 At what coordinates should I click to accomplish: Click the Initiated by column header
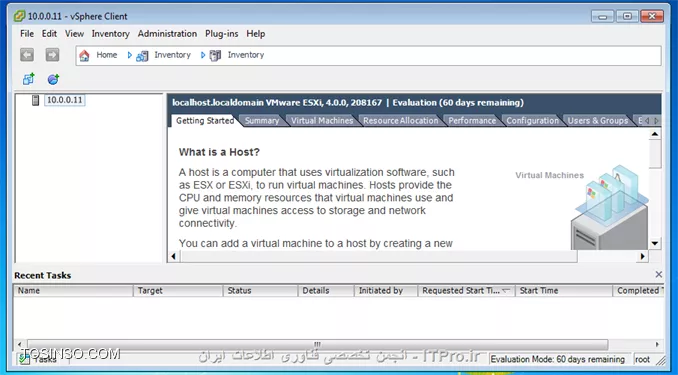pyautogui.click(x=386, y=291)
